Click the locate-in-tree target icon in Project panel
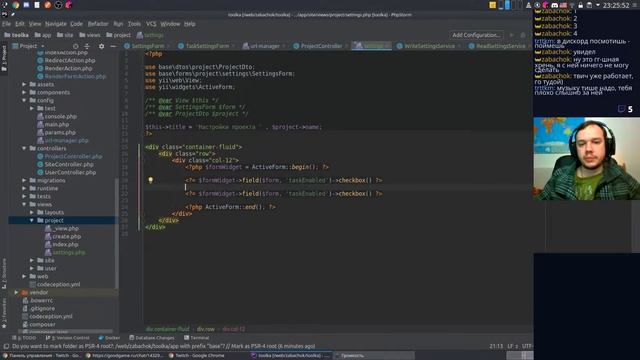The width and height of the screenshot is (640, 360). click(x=75, y=46)
